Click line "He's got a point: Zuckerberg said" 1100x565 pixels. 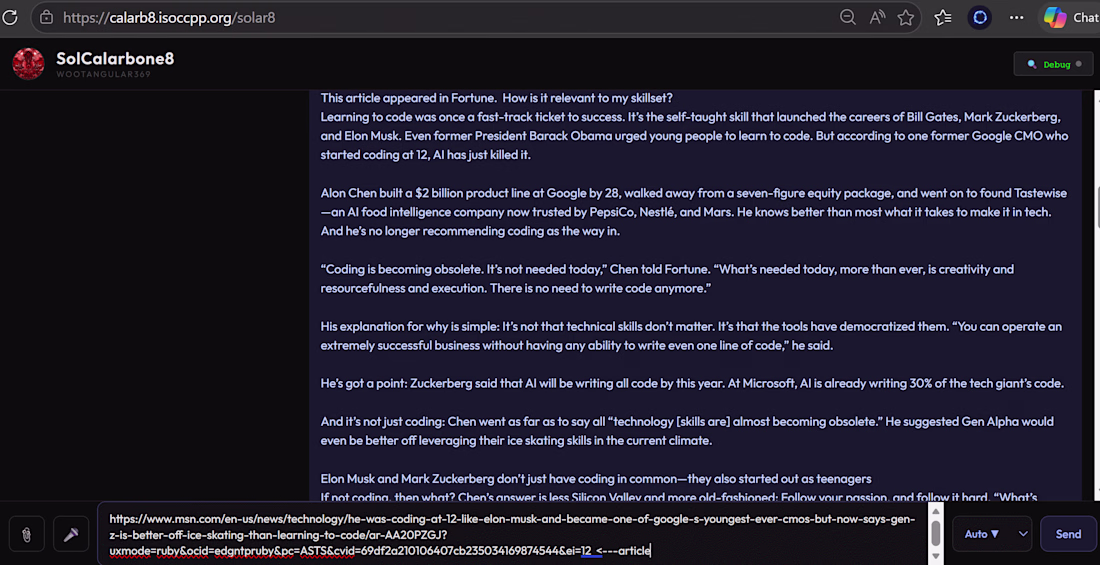(692, 383)
